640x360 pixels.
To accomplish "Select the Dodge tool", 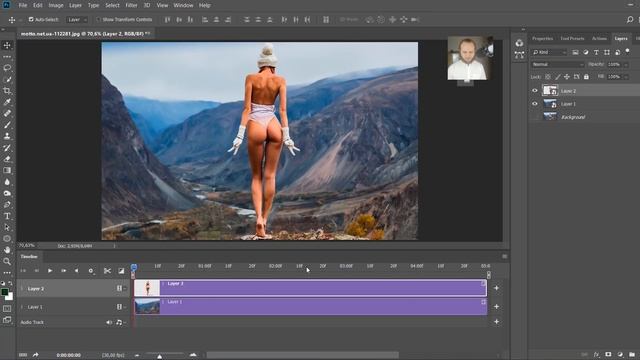I will 7,193.
